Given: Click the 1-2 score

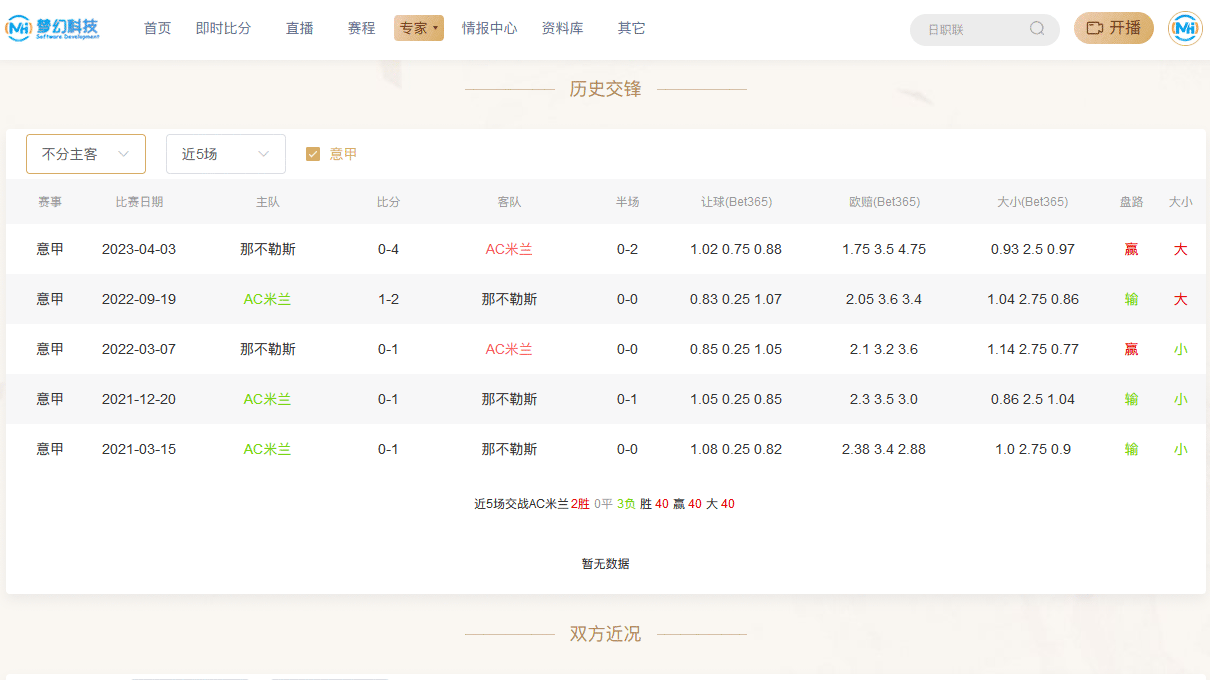Looking at the screenshot, I should pyautogui.click(x=388, y=299).
